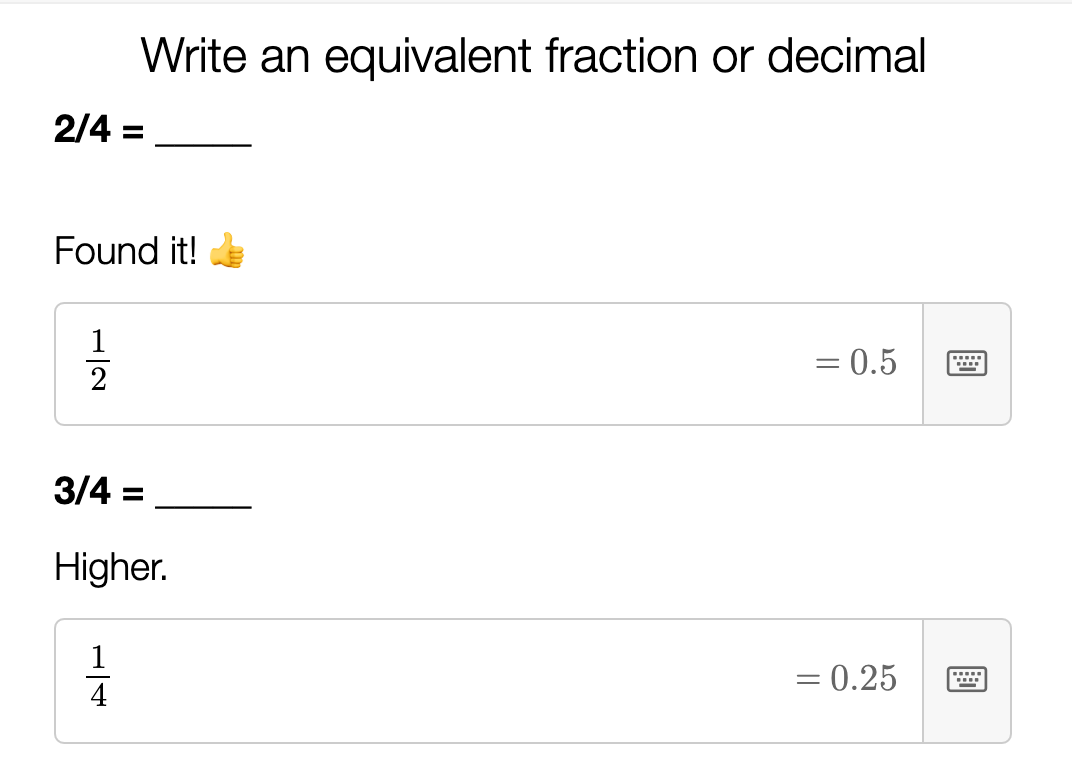
Task: Click the blank line after "3/4 ="
Action: click(204, 501)
